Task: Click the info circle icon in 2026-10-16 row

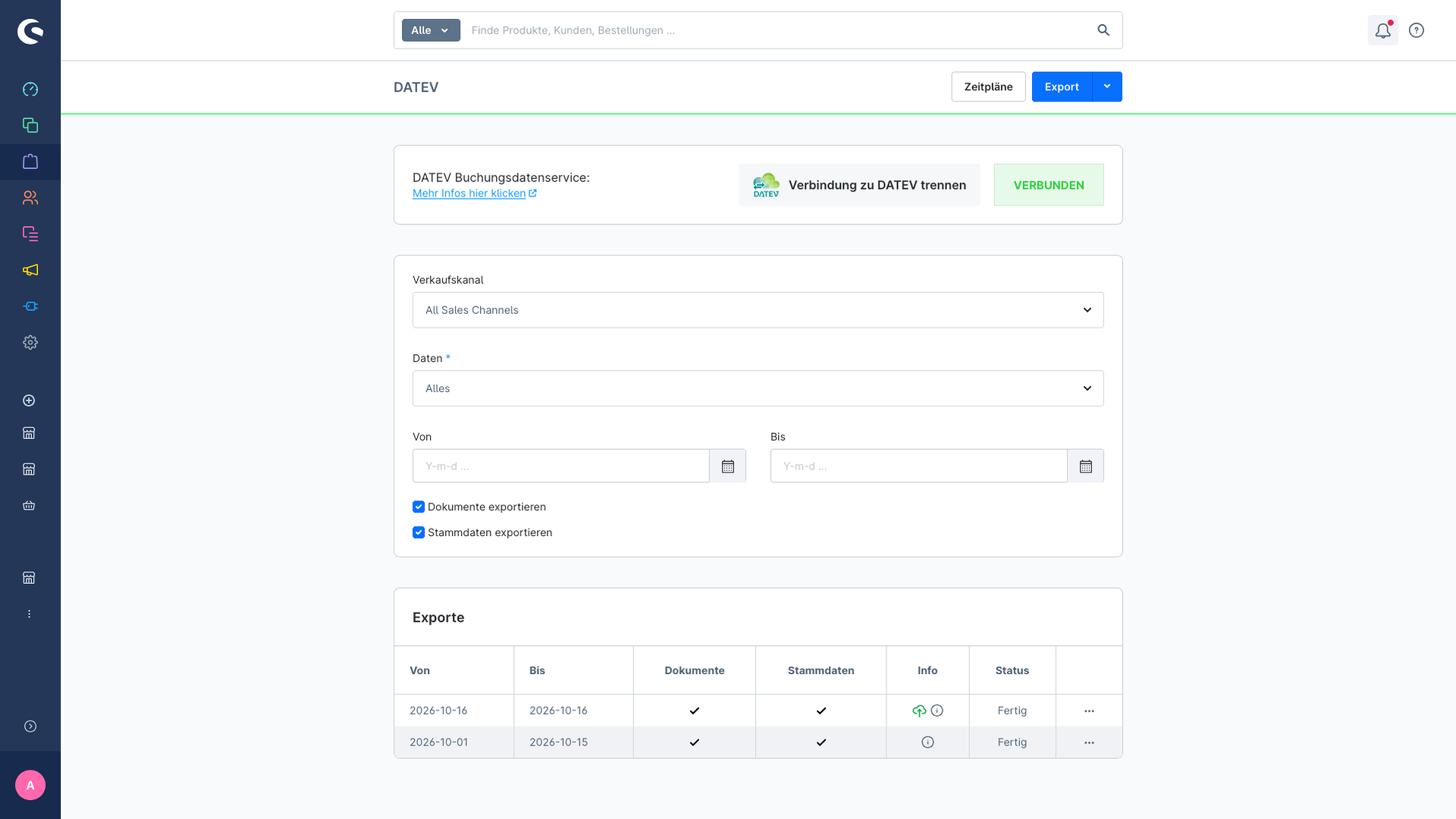Action: [937, 711]
